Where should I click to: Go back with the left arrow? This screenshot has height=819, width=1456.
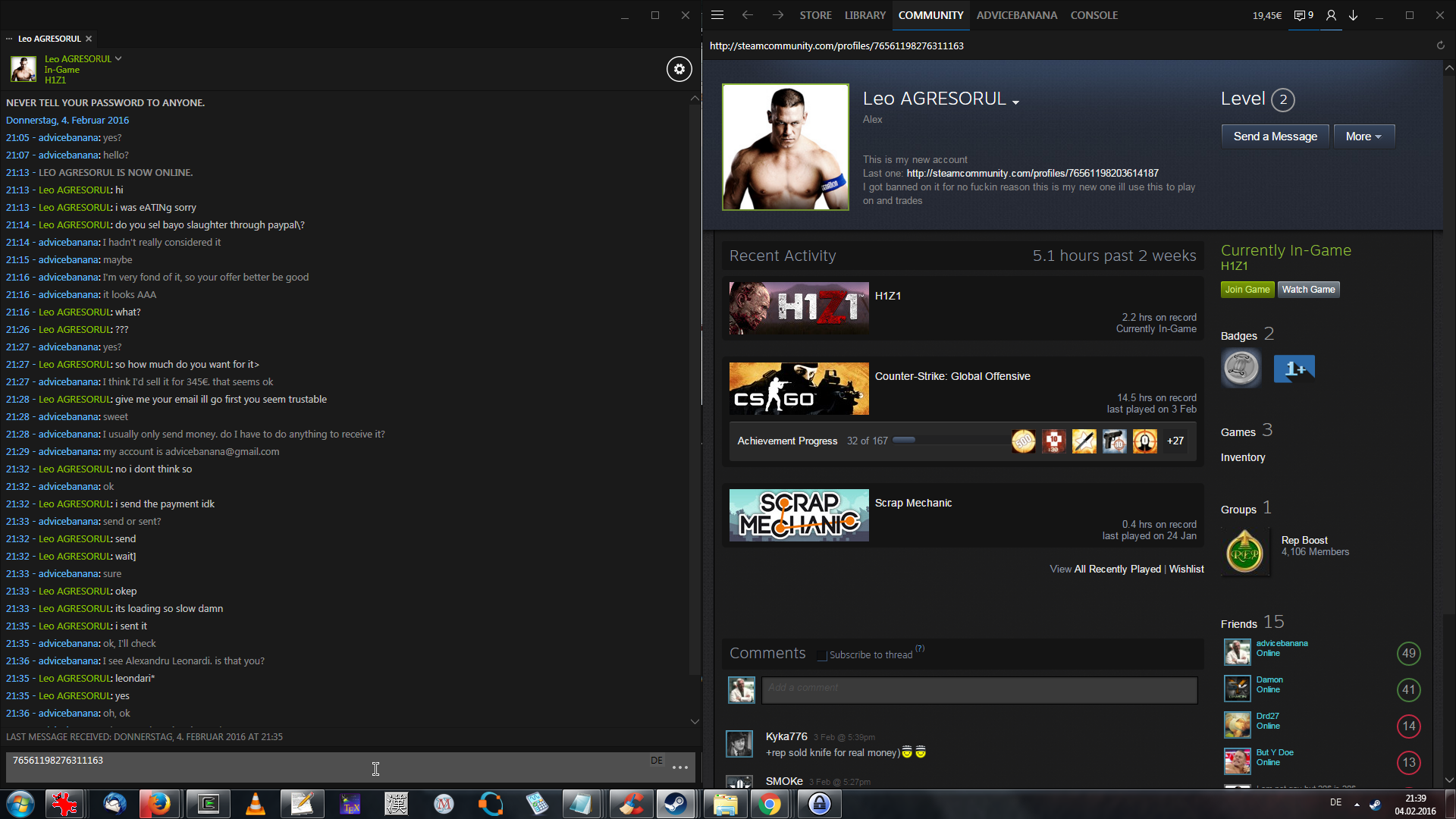coord(748,15)
